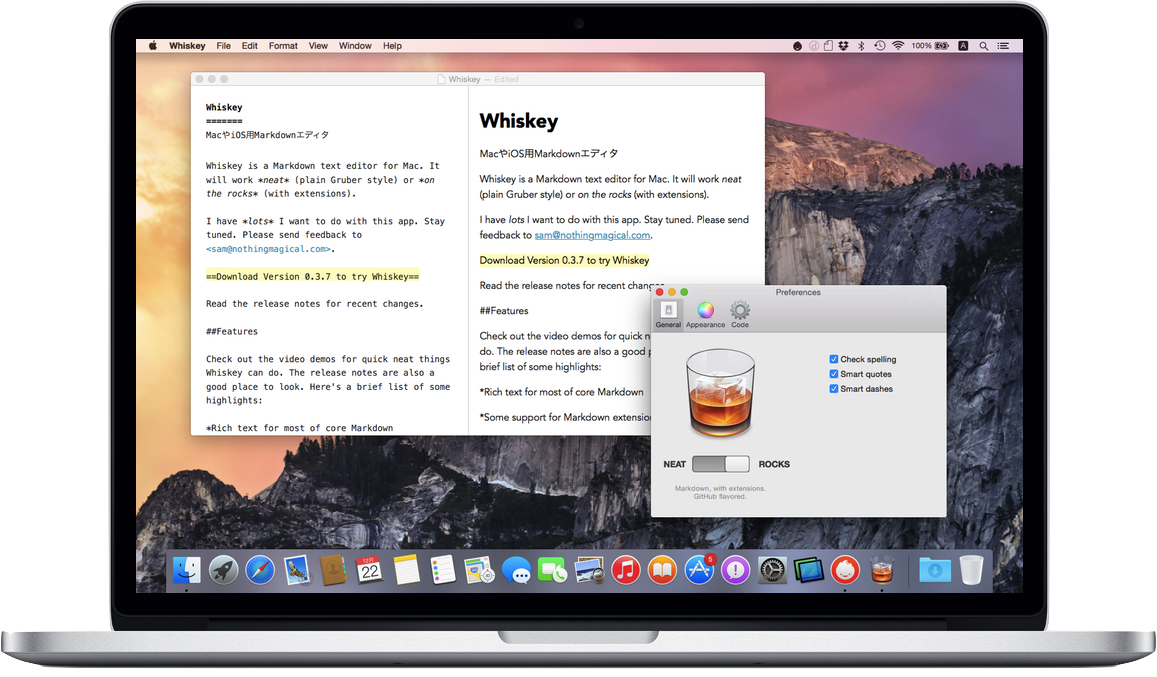Click the Whiskey document title in the title bar
Viewport: 1157px width, 677px height.
point(464,79)
